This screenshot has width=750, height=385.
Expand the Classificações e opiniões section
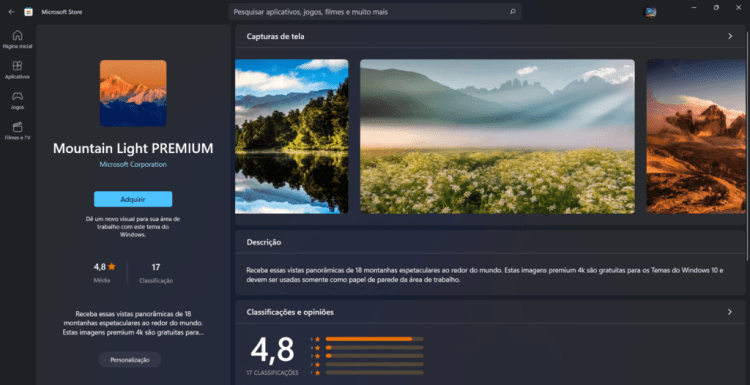click(x=730, y=312)
